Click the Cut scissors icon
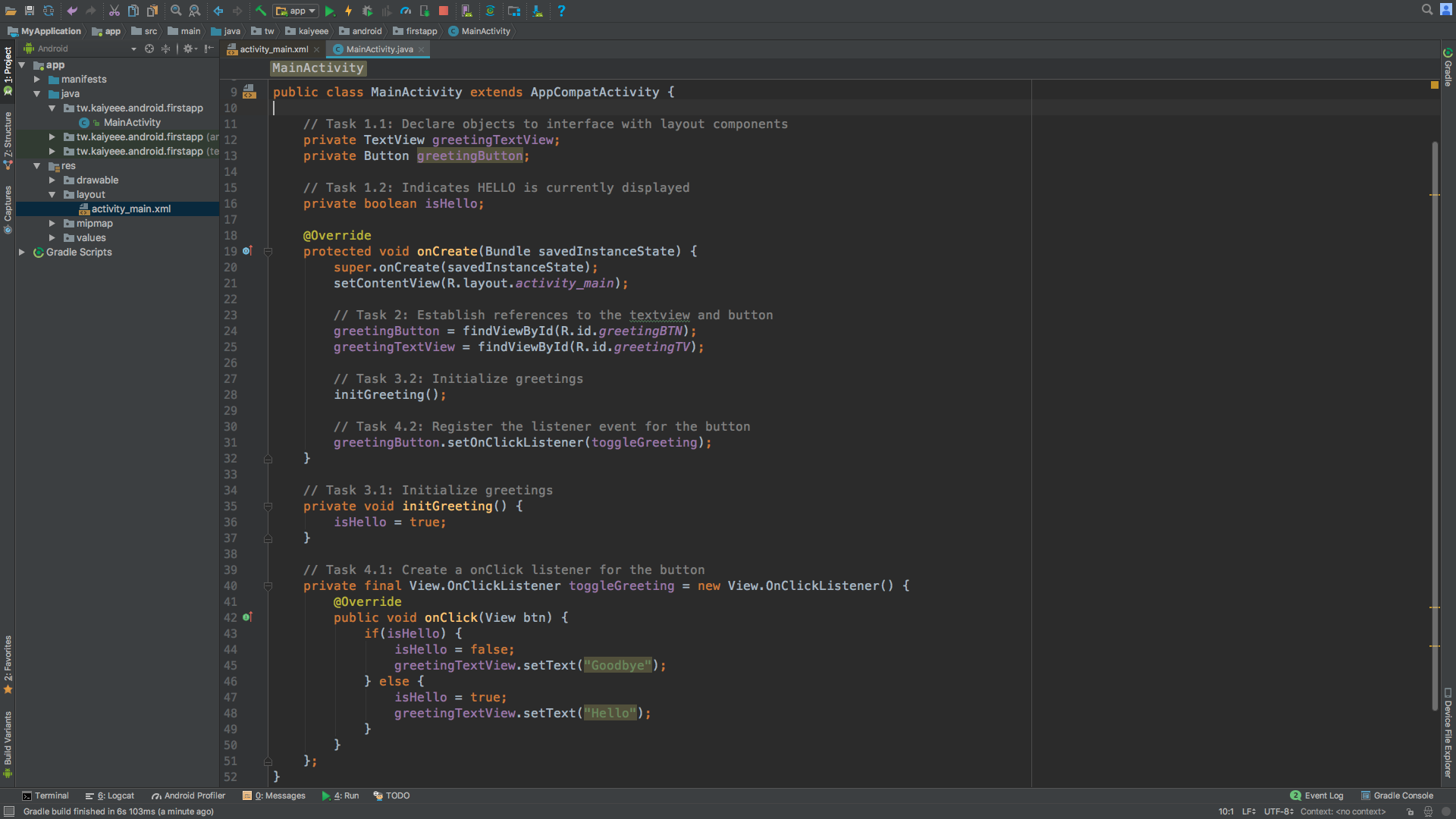 [115, 11]
